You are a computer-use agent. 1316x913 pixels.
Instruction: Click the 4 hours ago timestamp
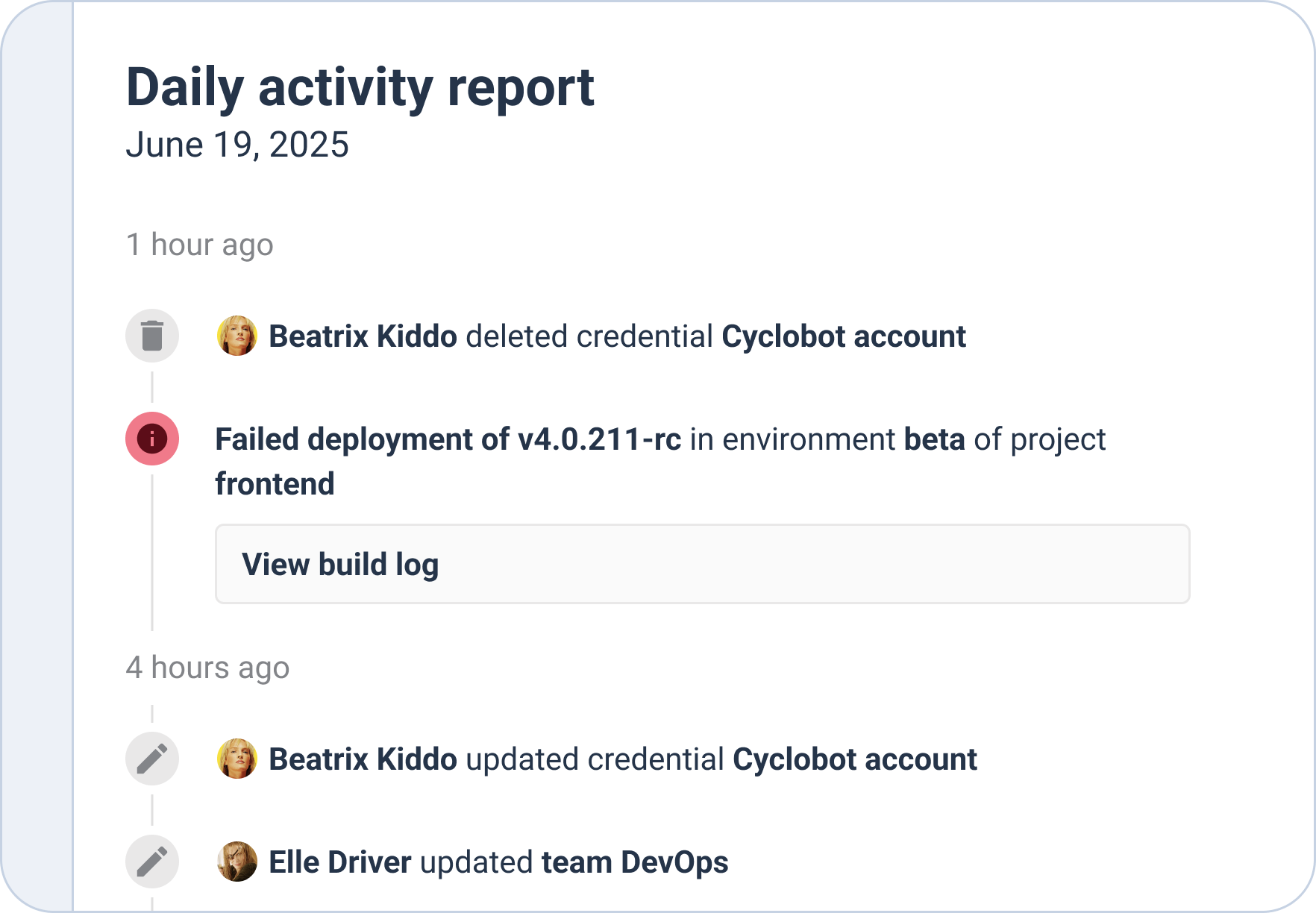tap(207, 668)
